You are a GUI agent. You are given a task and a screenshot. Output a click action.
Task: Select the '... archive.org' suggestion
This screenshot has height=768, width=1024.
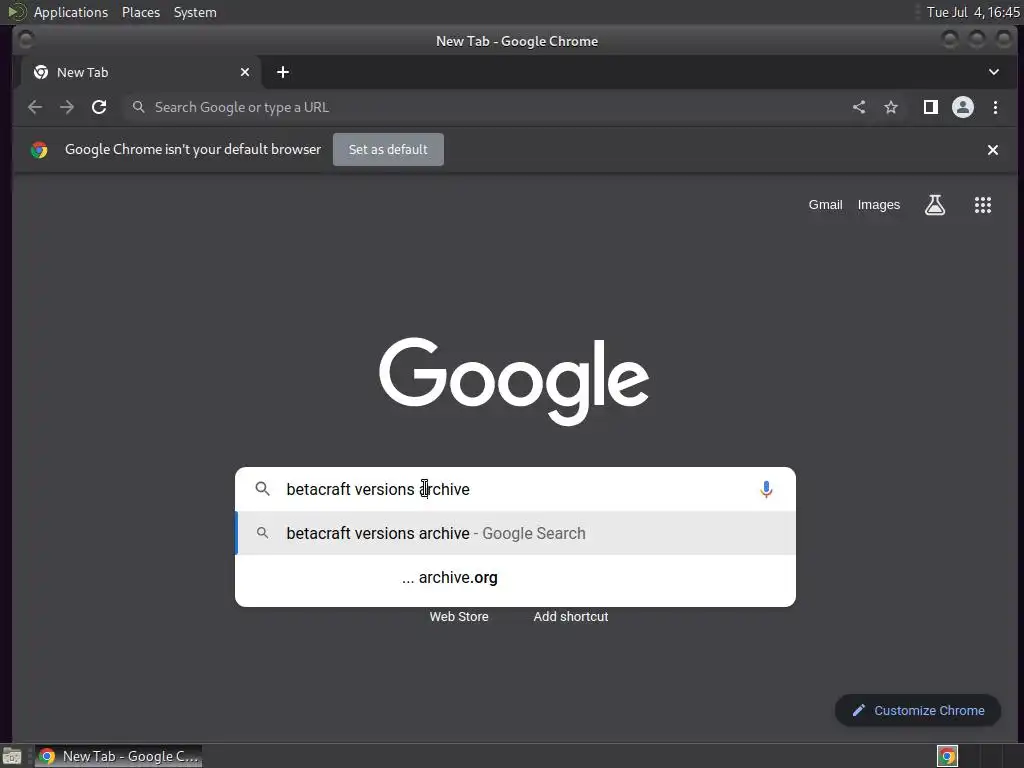point(515,578)
